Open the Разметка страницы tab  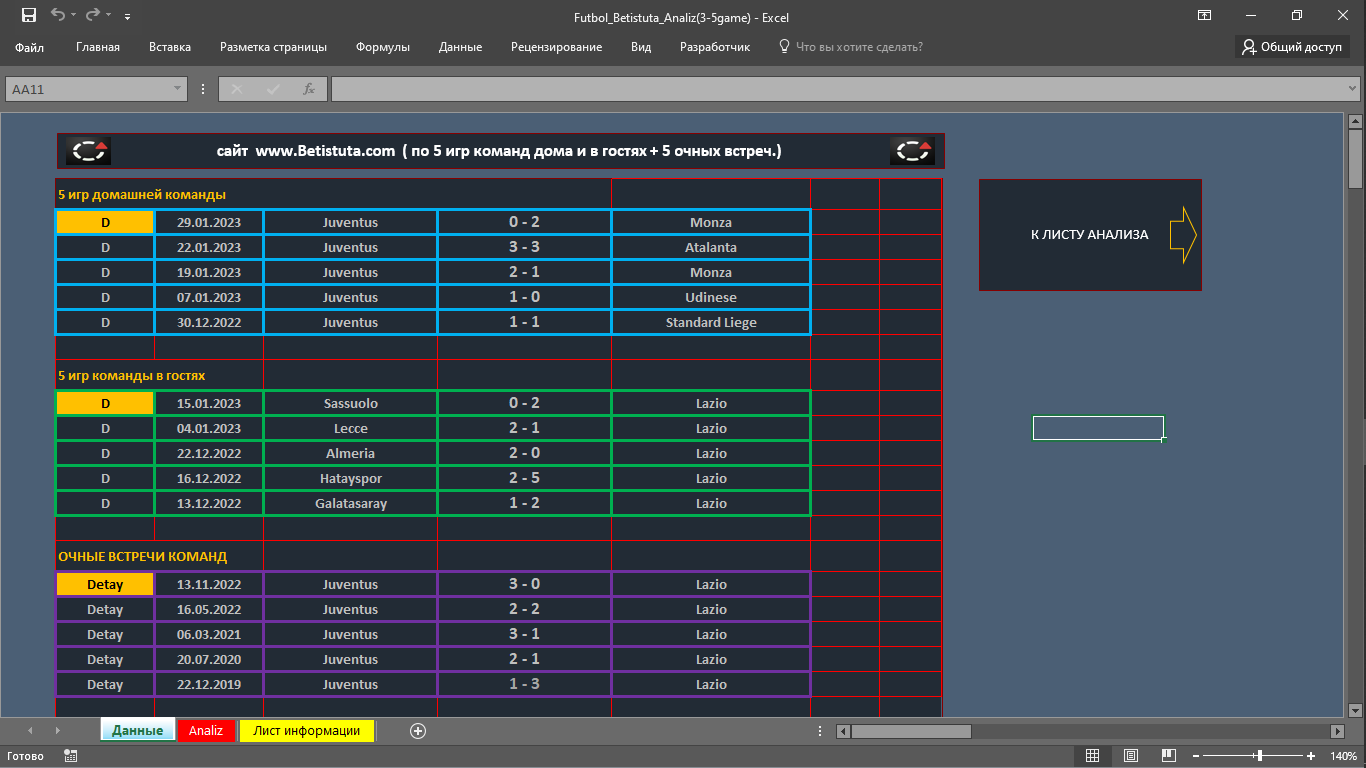tap(273, 47)
